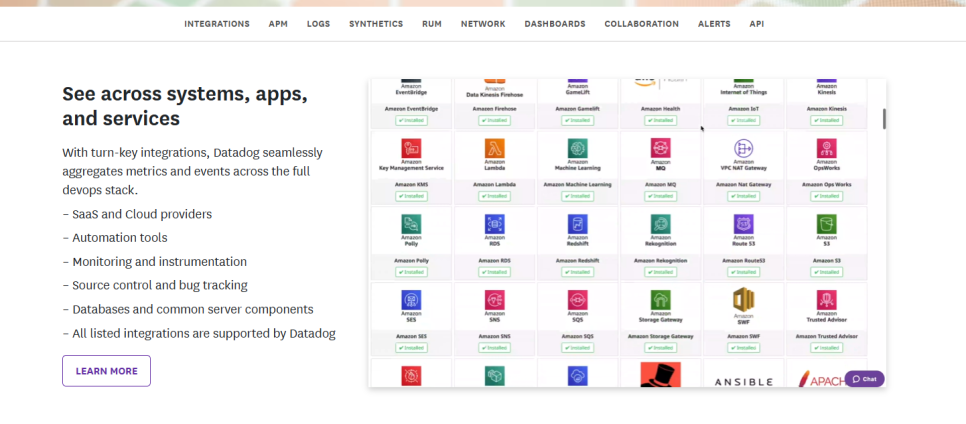Click the Amazon Key Management Service icon
Screen dimensions: 966x424
[x=411, y=148]
